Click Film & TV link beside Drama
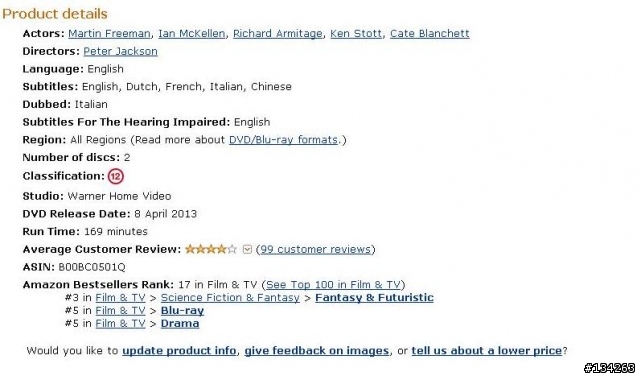 pos(120,324)
